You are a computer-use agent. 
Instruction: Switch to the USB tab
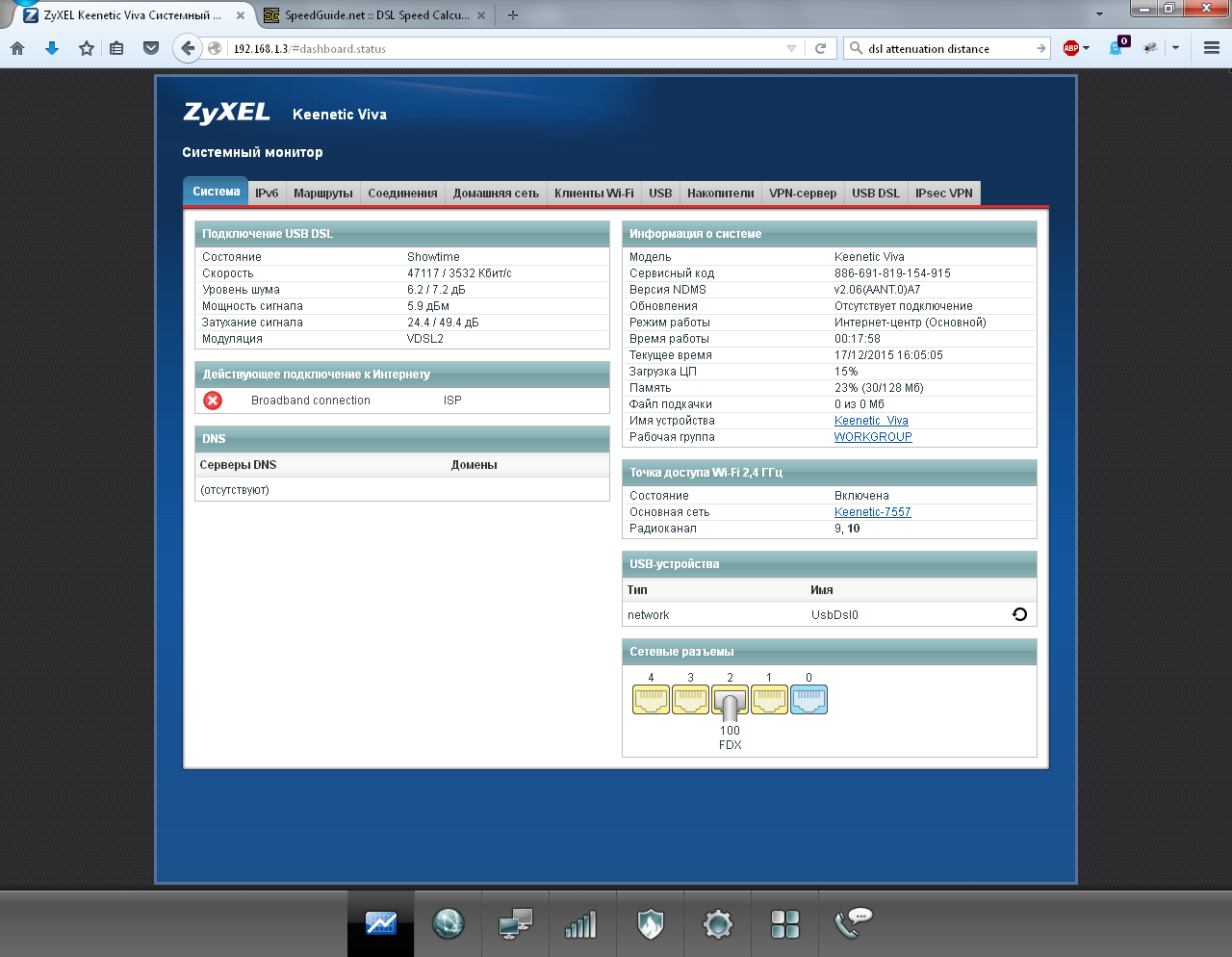(x=660, y=194)
